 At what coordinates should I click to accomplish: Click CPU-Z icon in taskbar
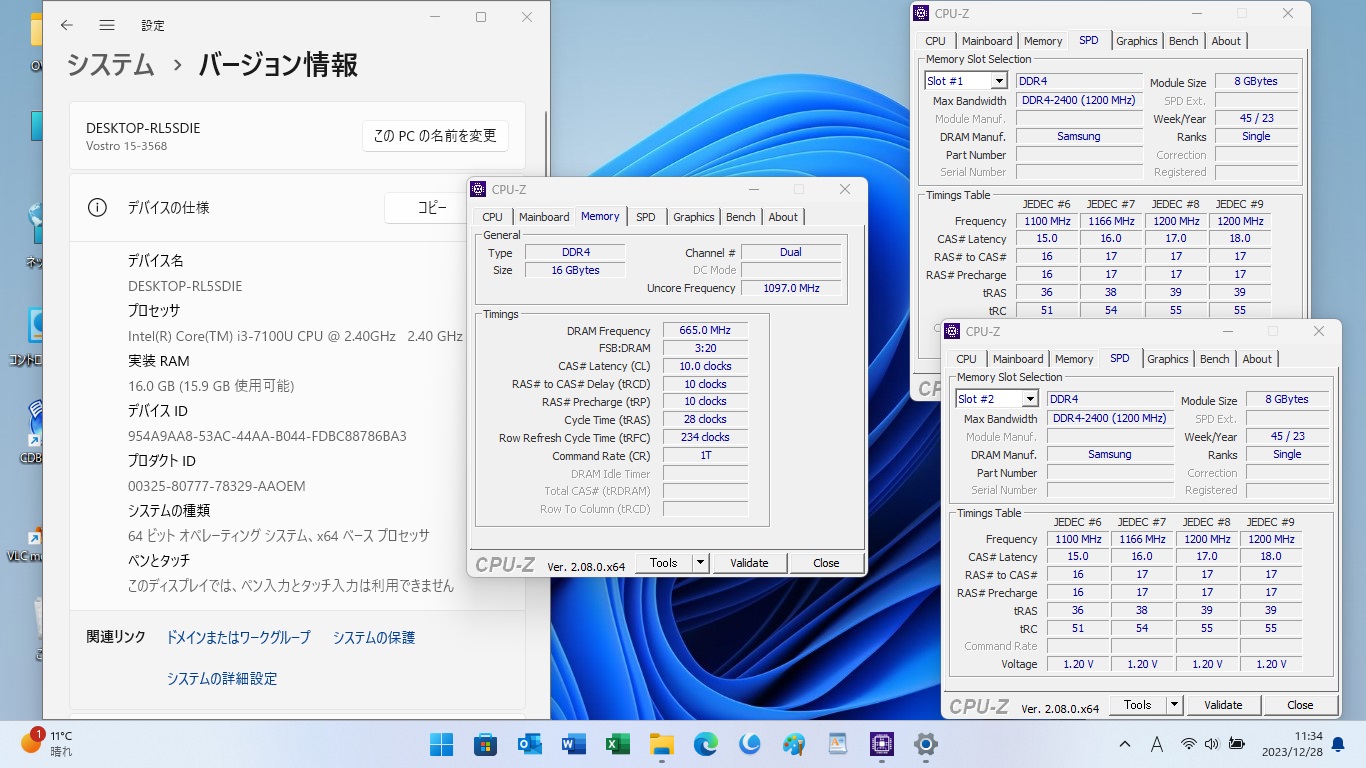point(882,744)
